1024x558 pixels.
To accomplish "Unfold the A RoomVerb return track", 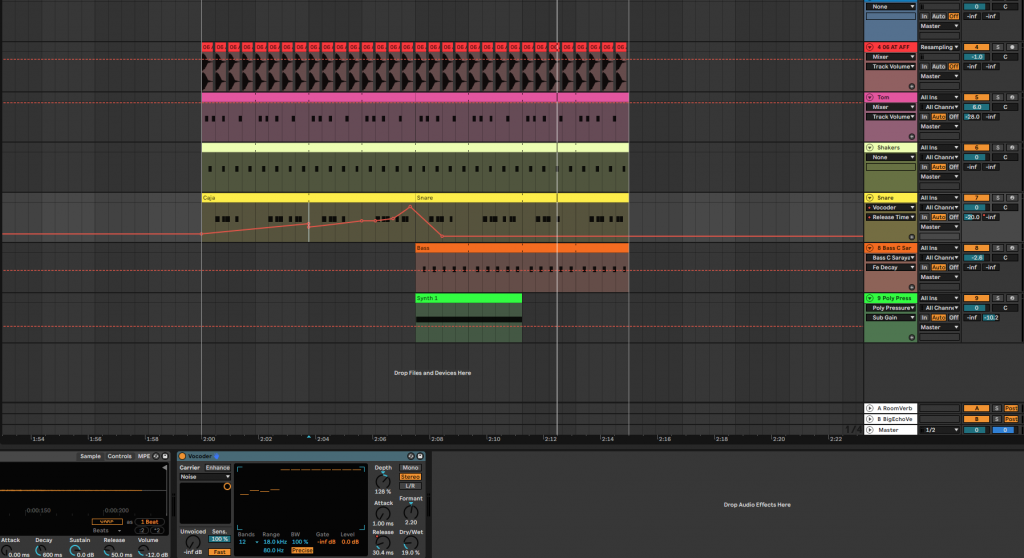I will pos(869,408).
